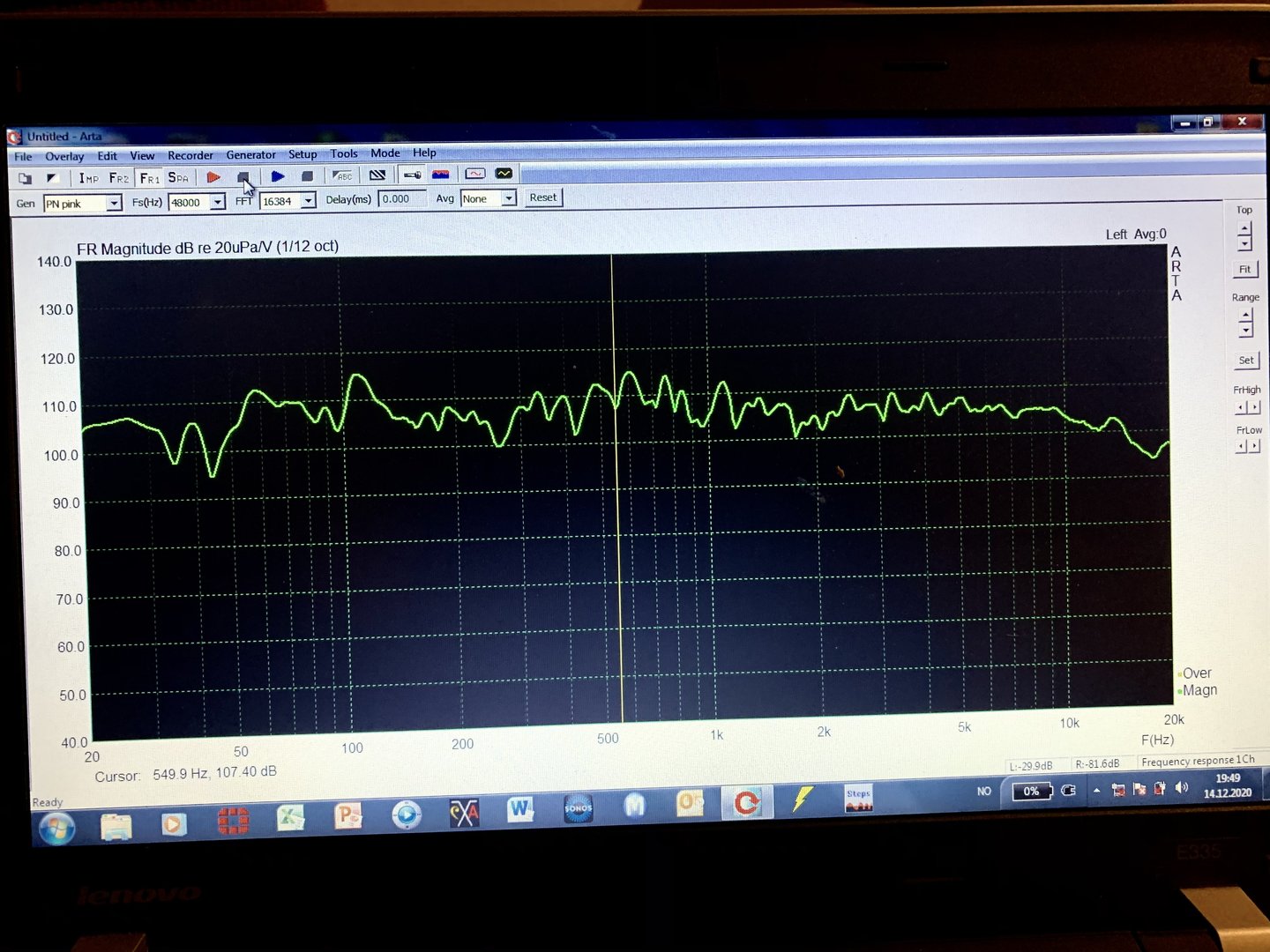Open the Windows Start menu
Screen dimensions: 1270x952
(x=56, y=829)
